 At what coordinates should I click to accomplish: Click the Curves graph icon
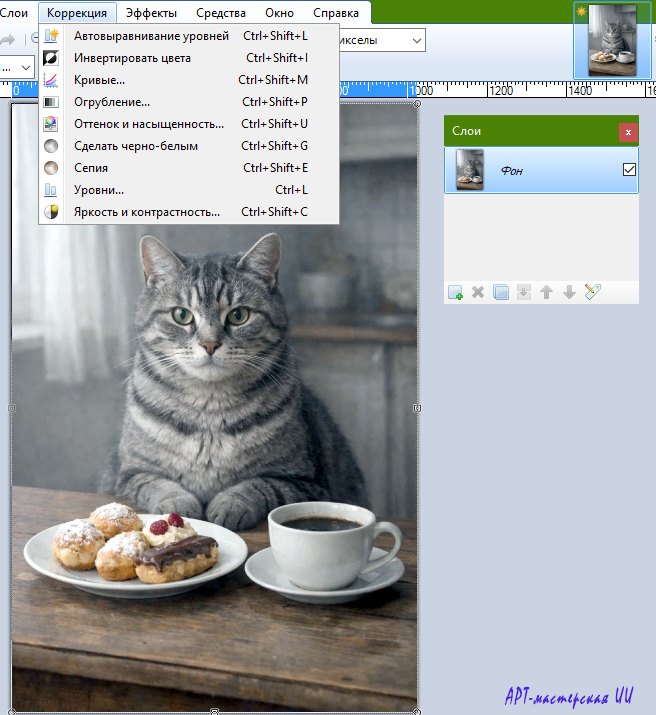(51, 80)
